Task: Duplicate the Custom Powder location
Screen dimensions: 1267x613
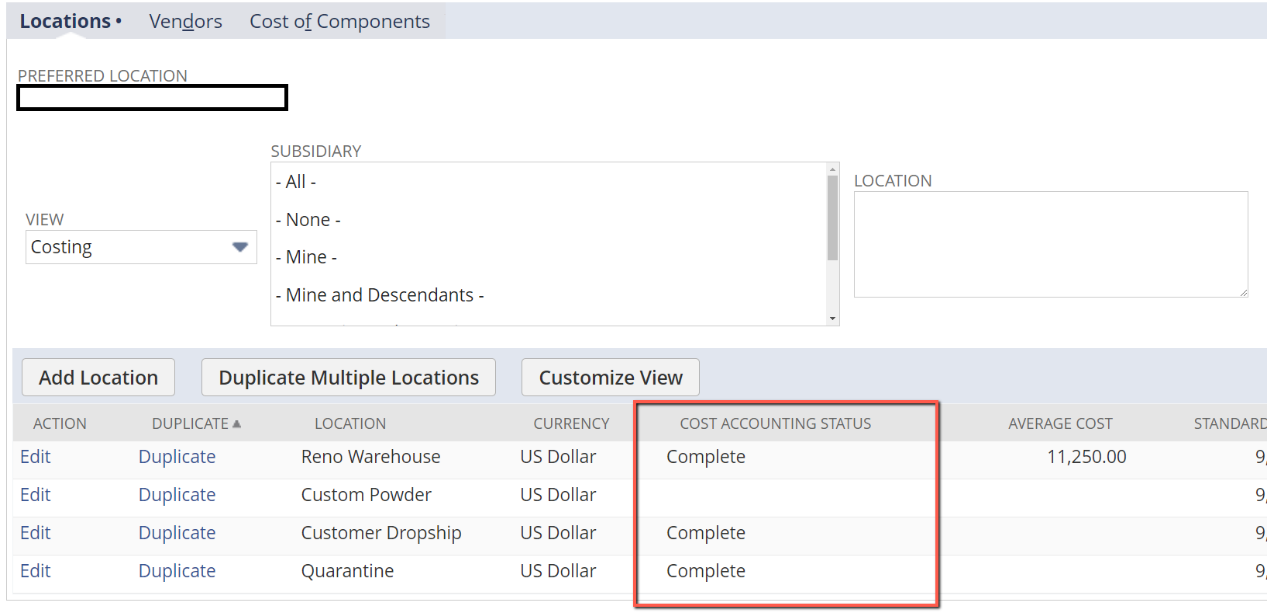Action: 177,494
